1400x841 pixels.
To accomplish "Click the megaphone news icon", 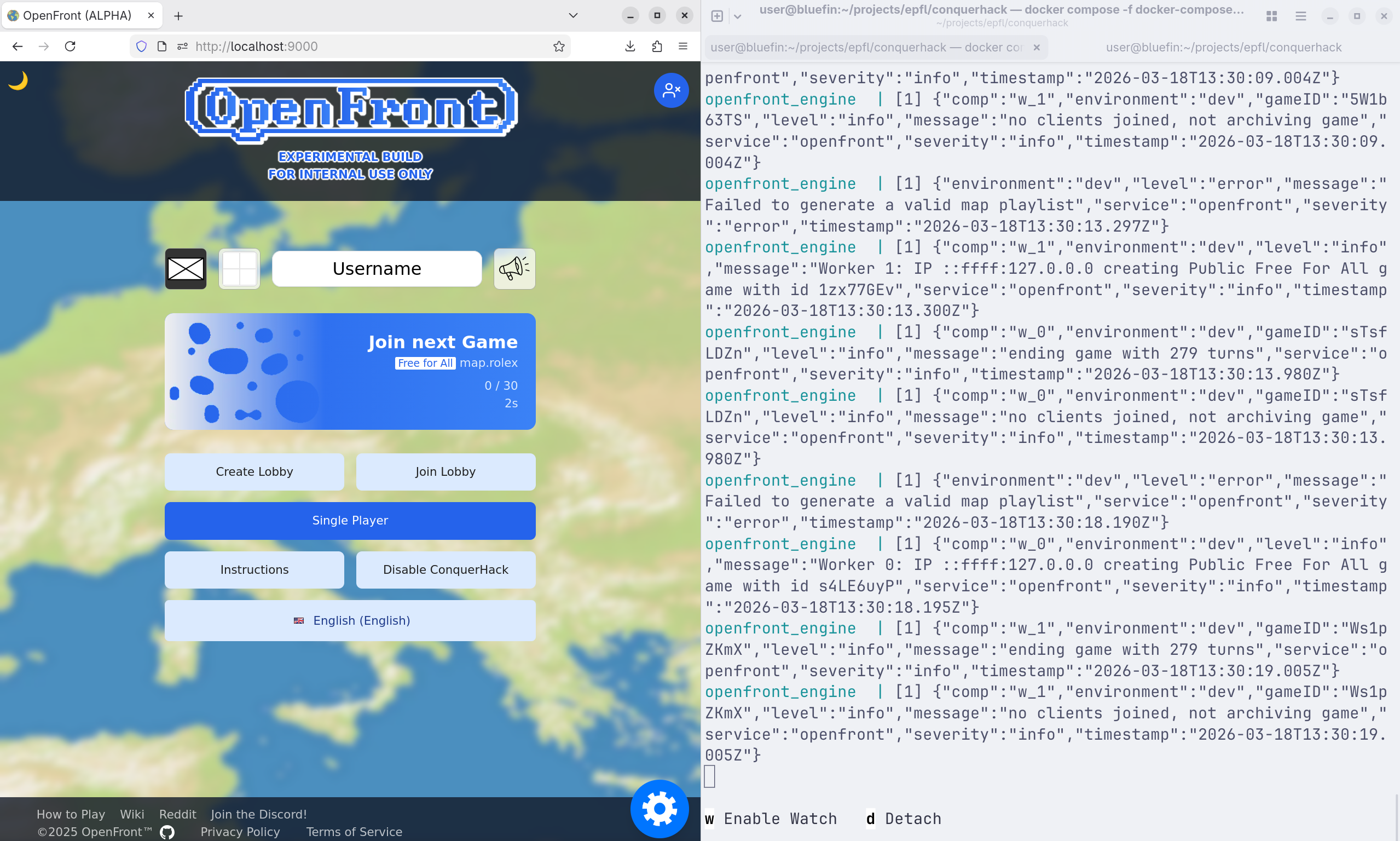I will [x=514, y=269].
